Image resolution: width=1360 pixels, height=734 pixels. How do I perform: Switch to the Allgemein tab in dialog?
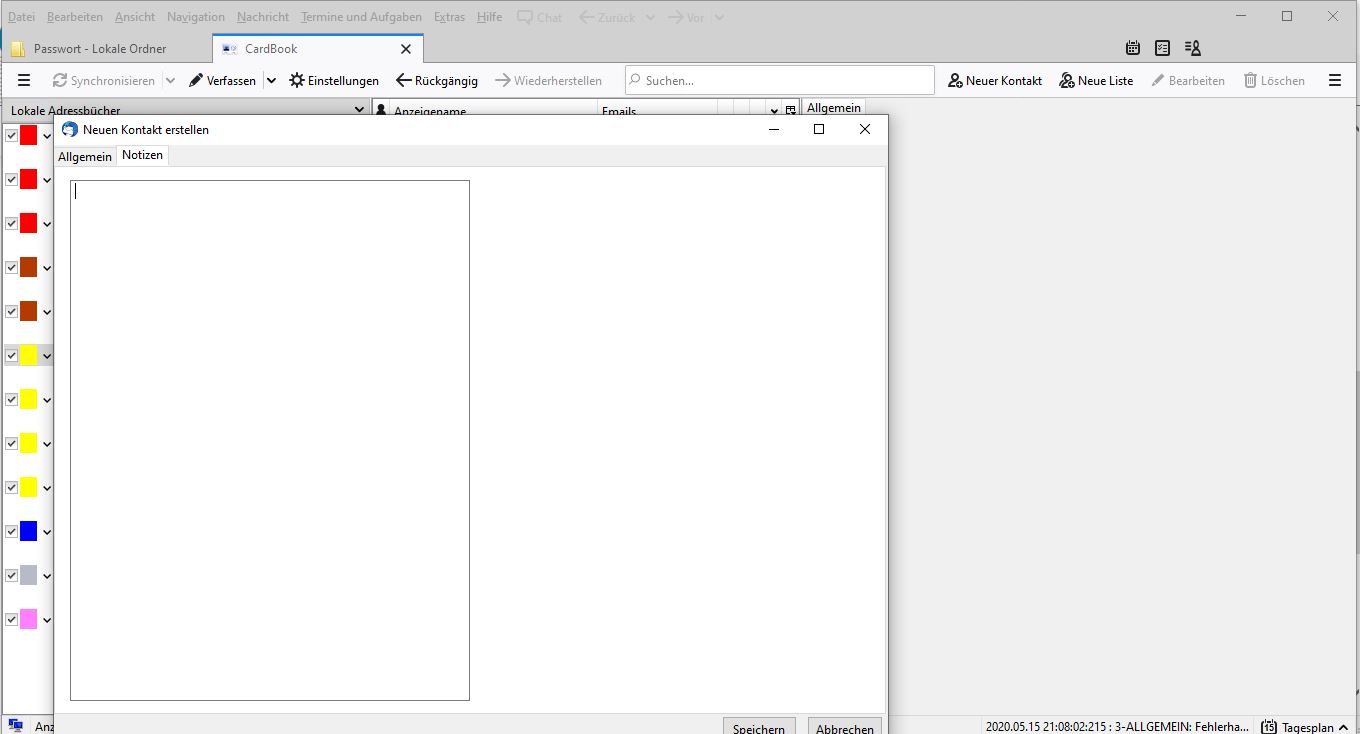click(85, 157)
